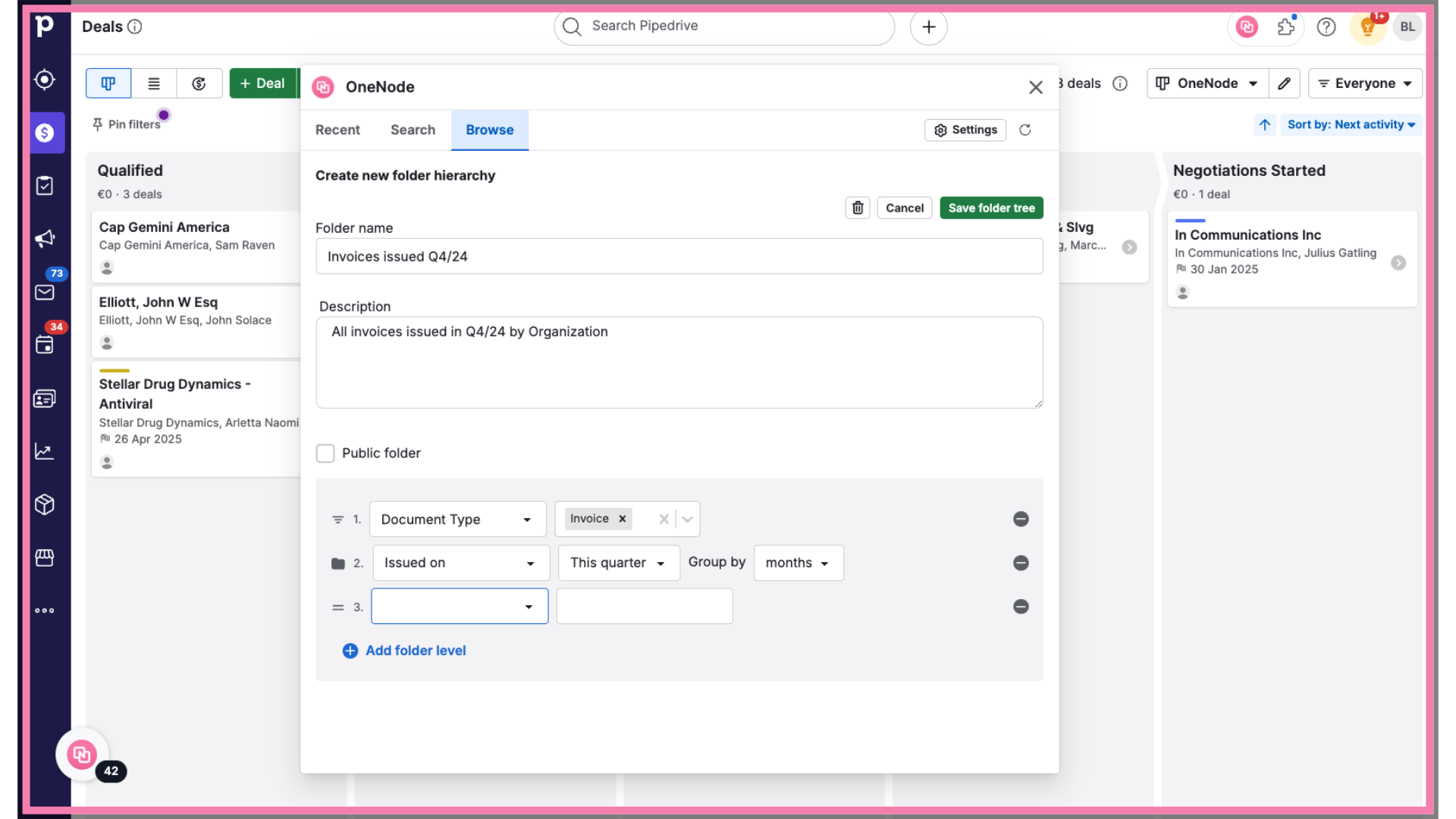
Task: Click the empty level 3 value field
Action: pos(645,607)
